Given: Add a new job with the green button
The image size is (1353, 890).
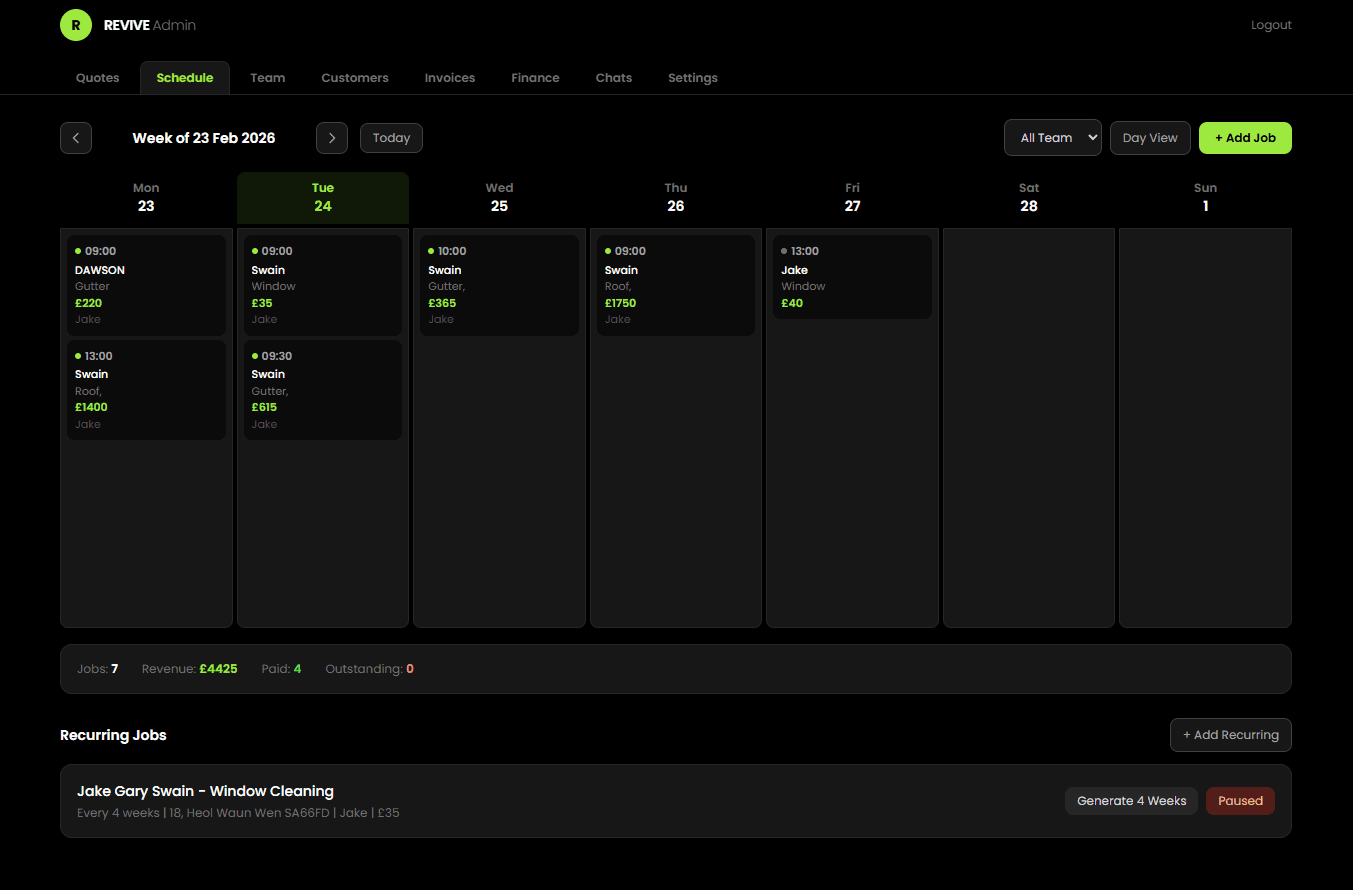Looking at the screenshot, I should click(x=1245, y=137).
